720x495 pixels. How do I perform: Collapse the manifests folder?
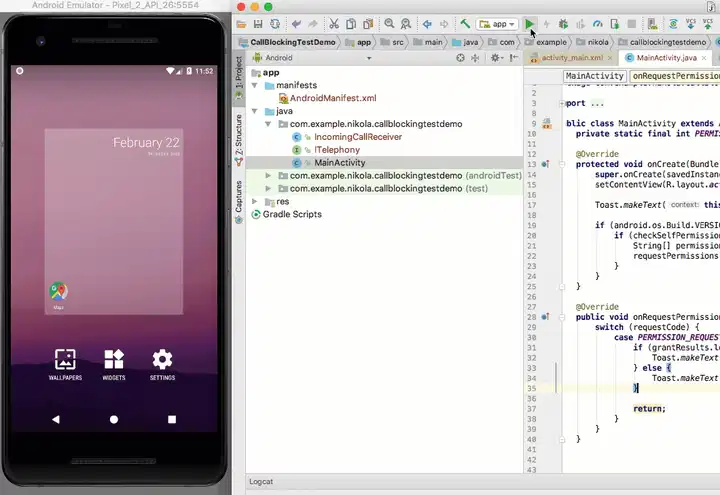pos(255,86)
